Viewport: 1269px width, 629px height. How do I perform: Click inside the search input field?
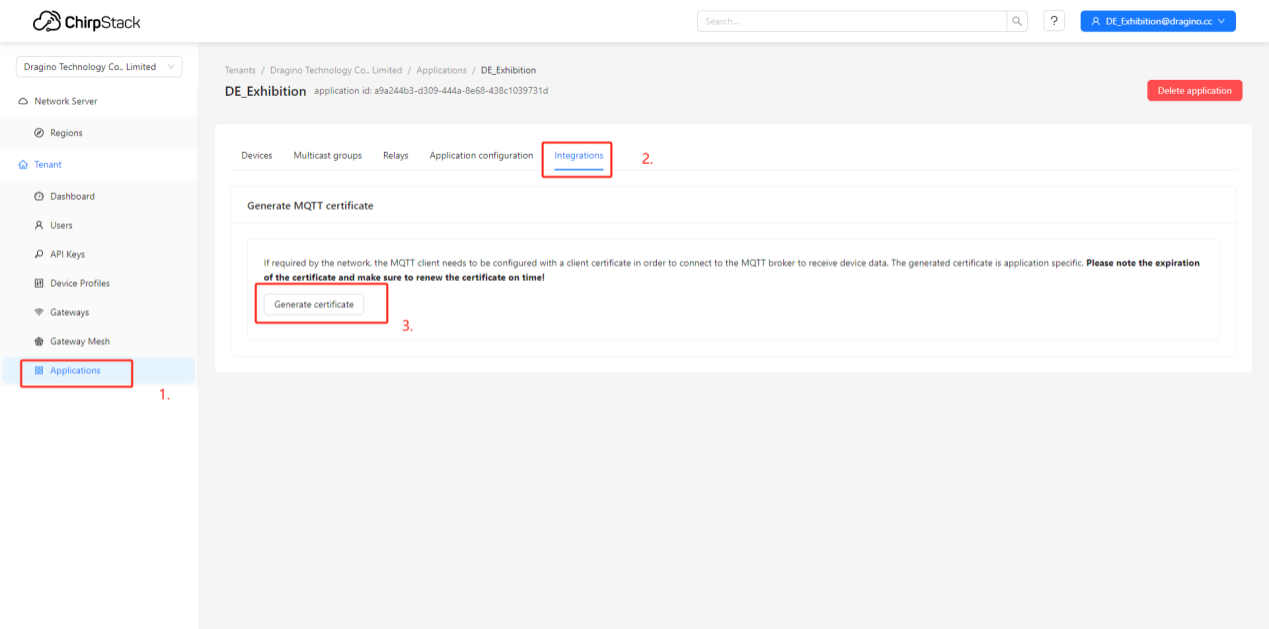click(850, 20)
